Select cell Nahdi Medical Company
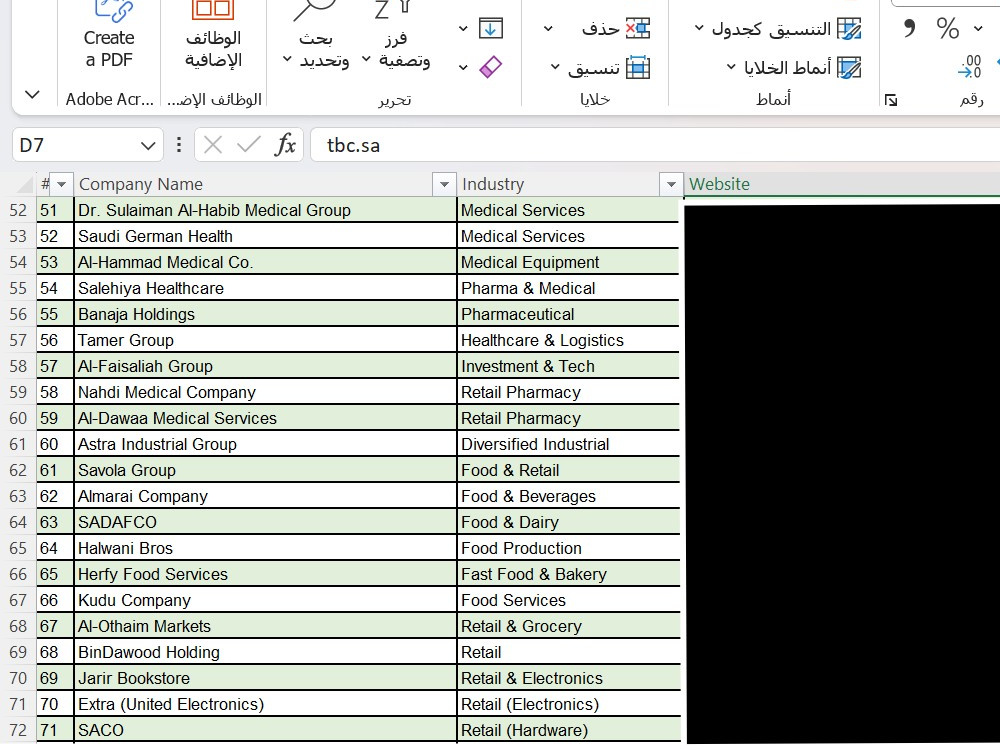The width and height of the screenshot is (1000, 750). click(x=265, y=392)
